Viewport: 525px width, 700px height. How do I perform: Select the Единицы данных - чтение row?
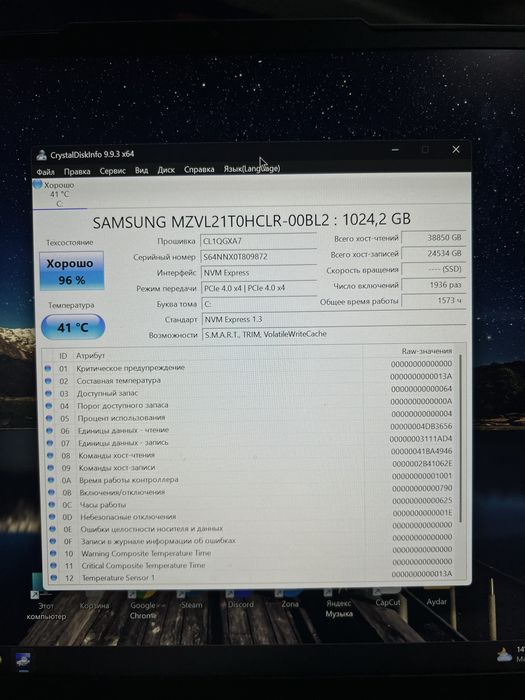[x=249, y=430]
